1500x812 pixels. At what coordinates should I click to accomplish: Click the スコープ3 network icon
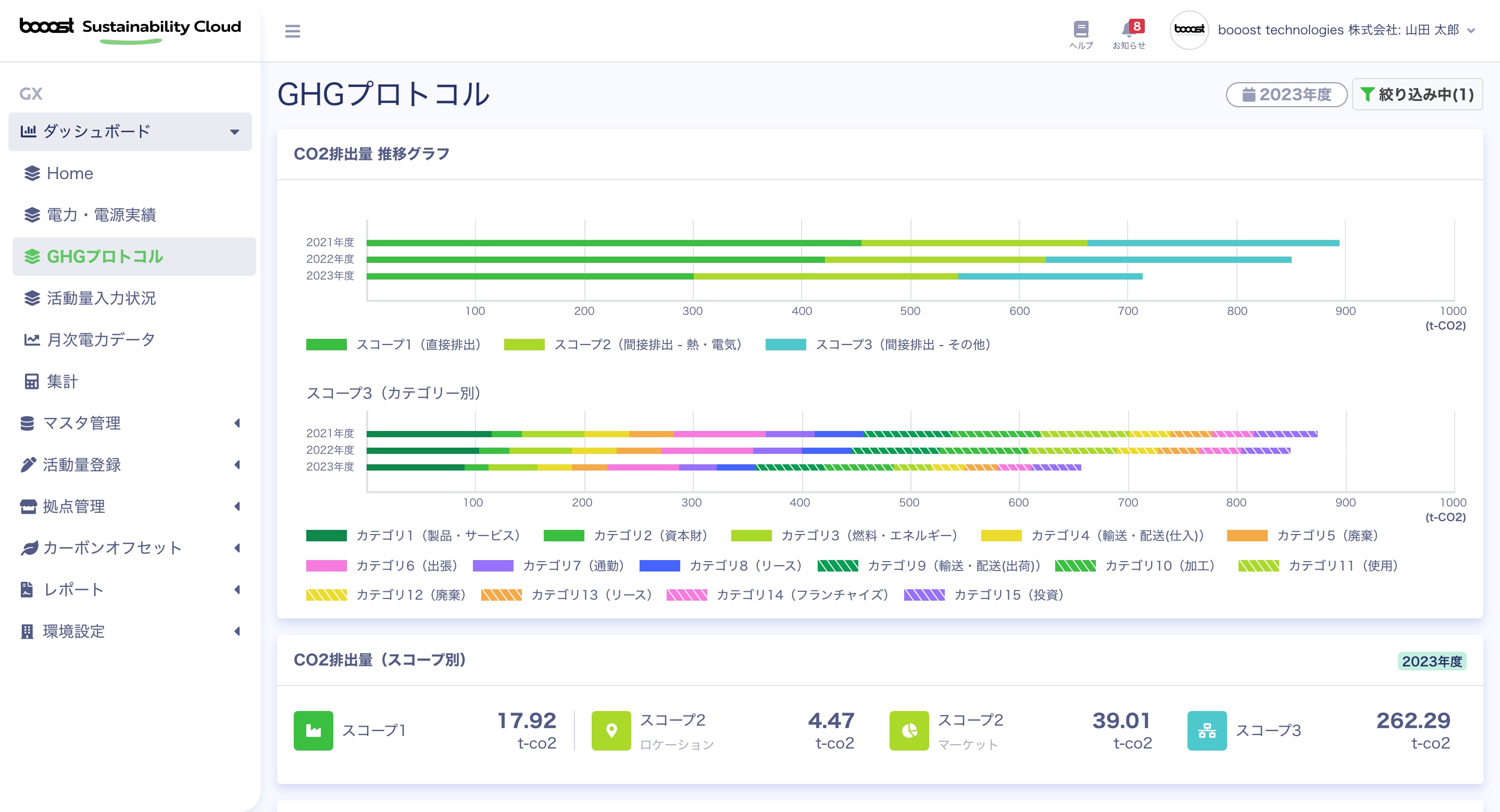[x=1207, y=730]
